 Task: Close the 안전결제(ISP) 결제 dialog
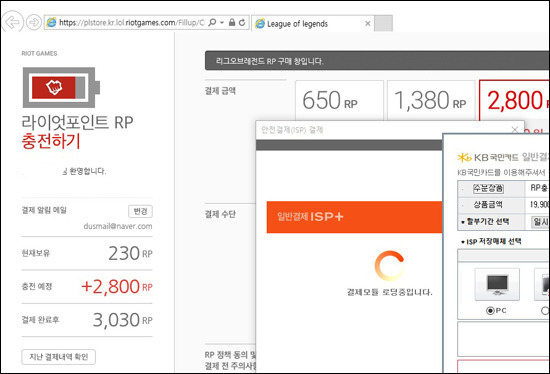pyautogui.click(x=515, y=130)
